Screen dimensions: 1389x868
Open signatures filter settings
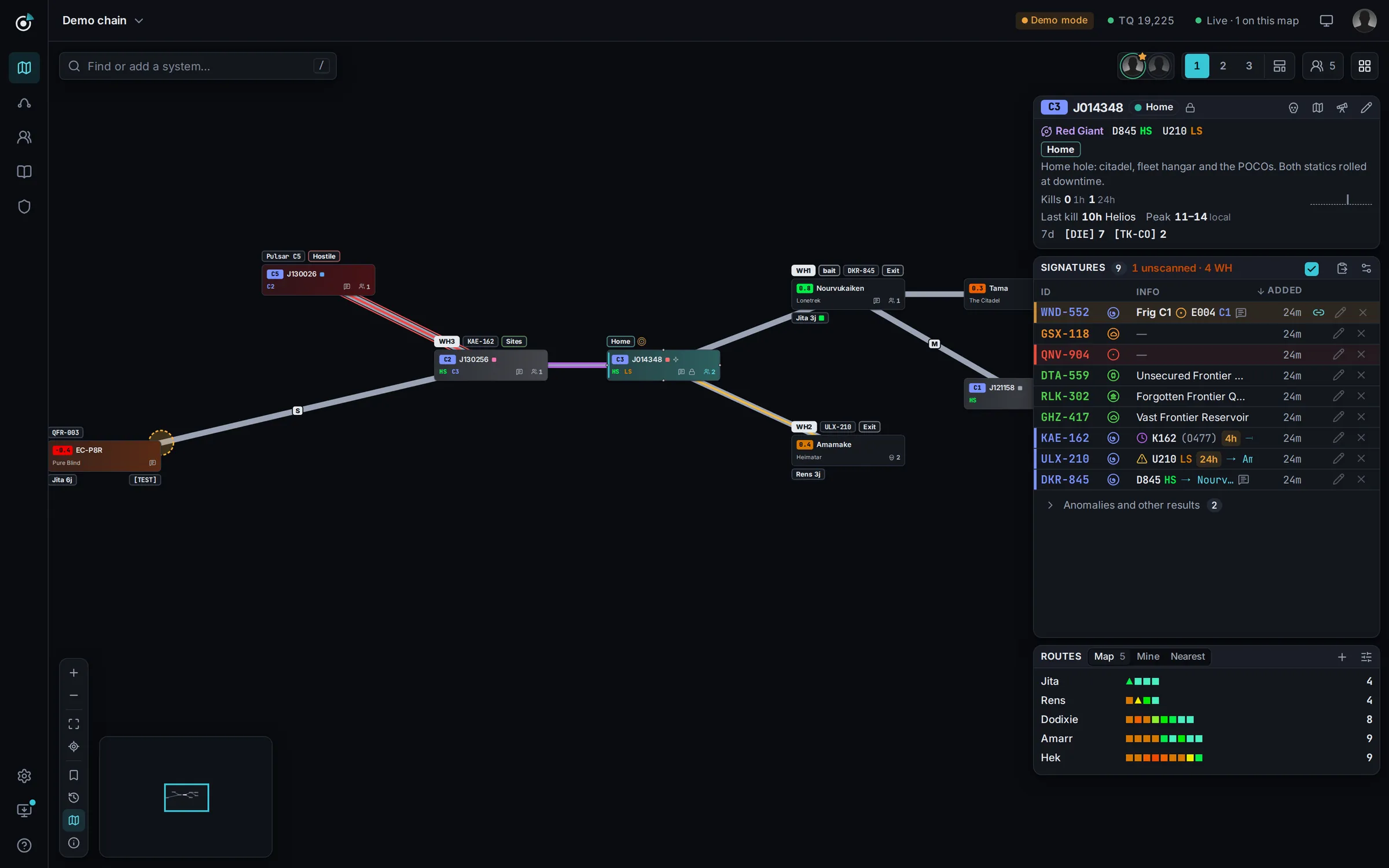(1366, 268)
